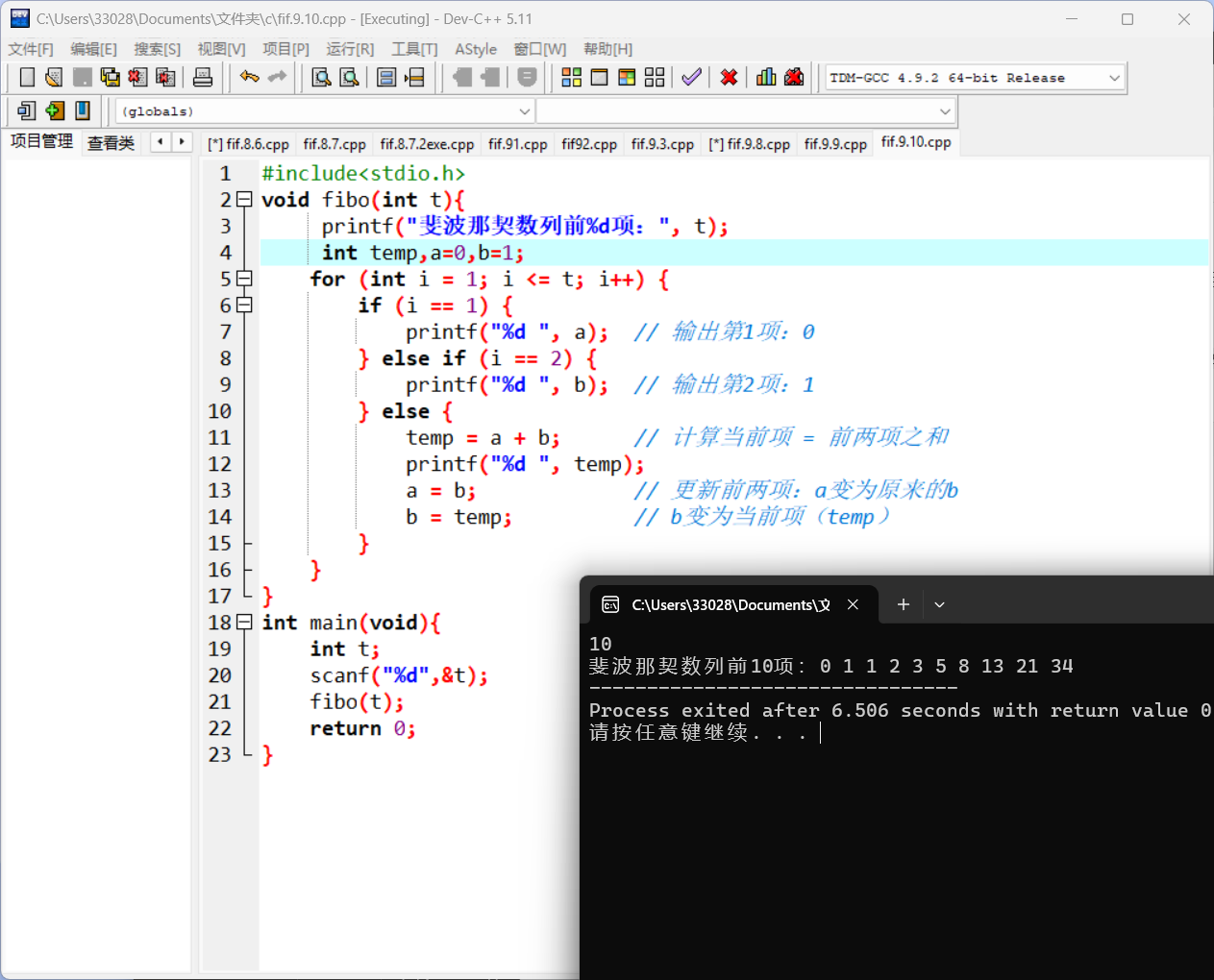This screenshot has width=1214, height=980.
Task: Switch to the fif.8.7.cpp tab
Action: (334, 144)
